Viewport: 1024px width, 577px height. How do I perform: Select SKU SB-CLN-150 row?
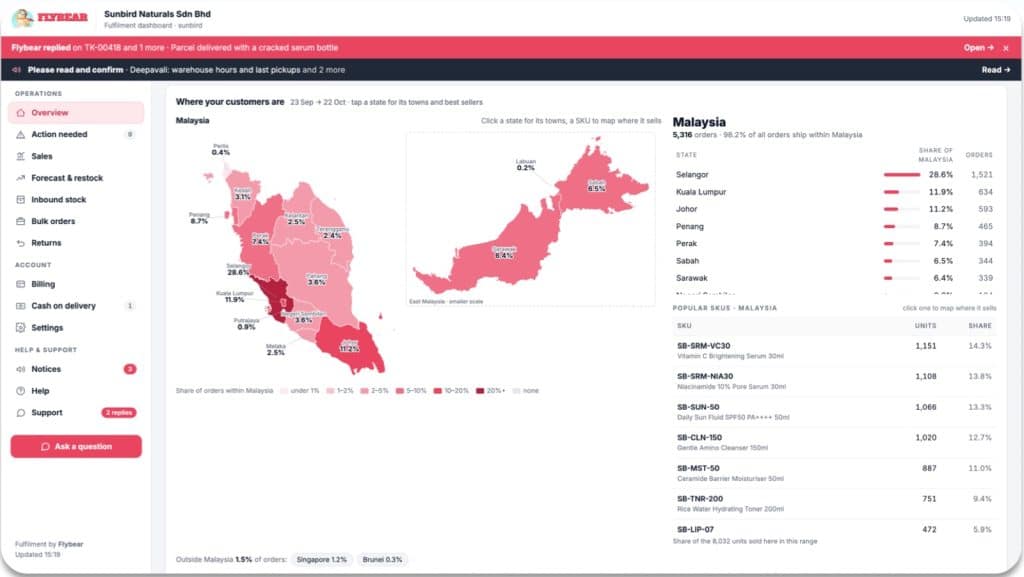coord(834,443)
